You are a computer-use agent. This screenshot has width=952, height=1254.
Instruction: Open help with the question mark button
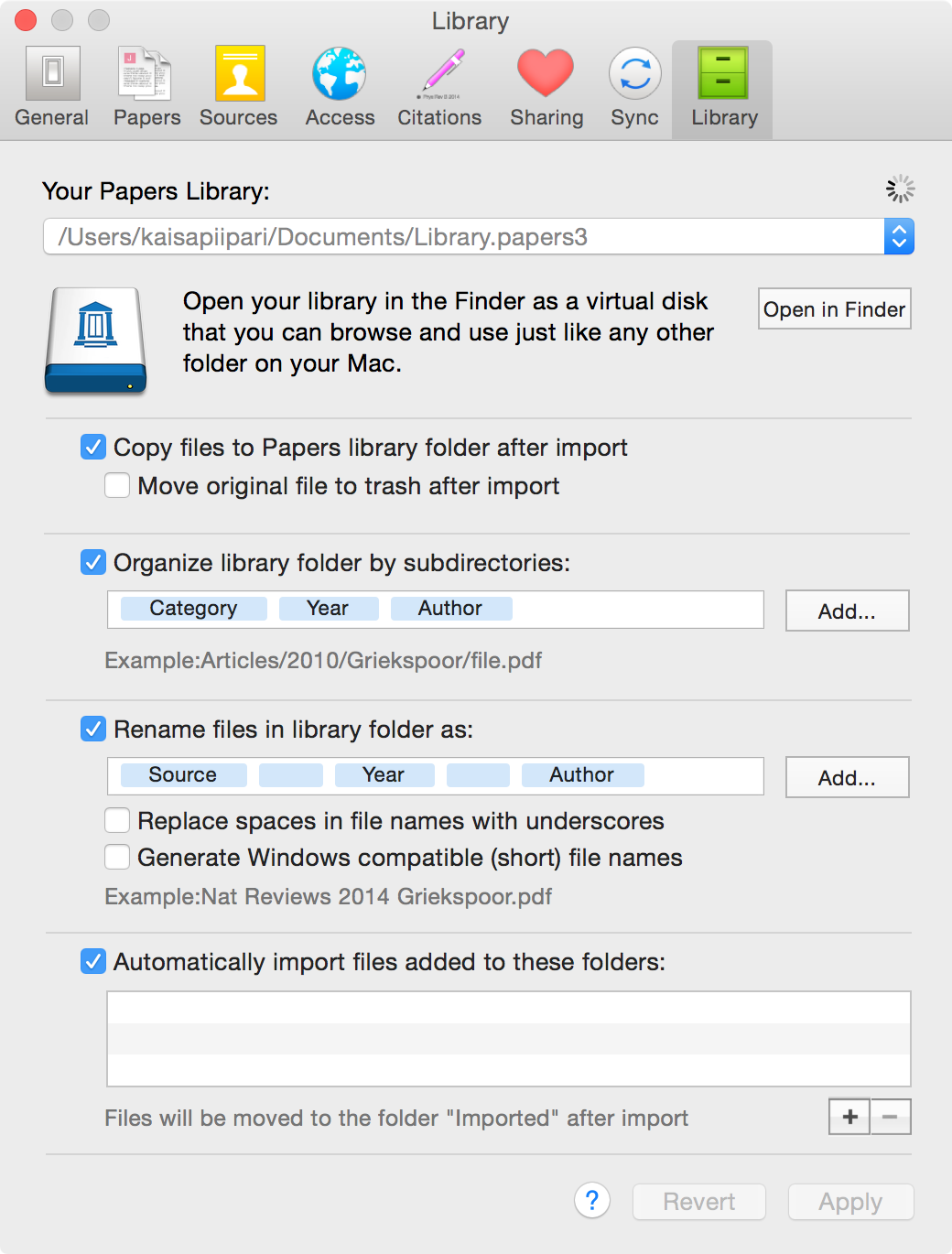tap(592, 1200)
